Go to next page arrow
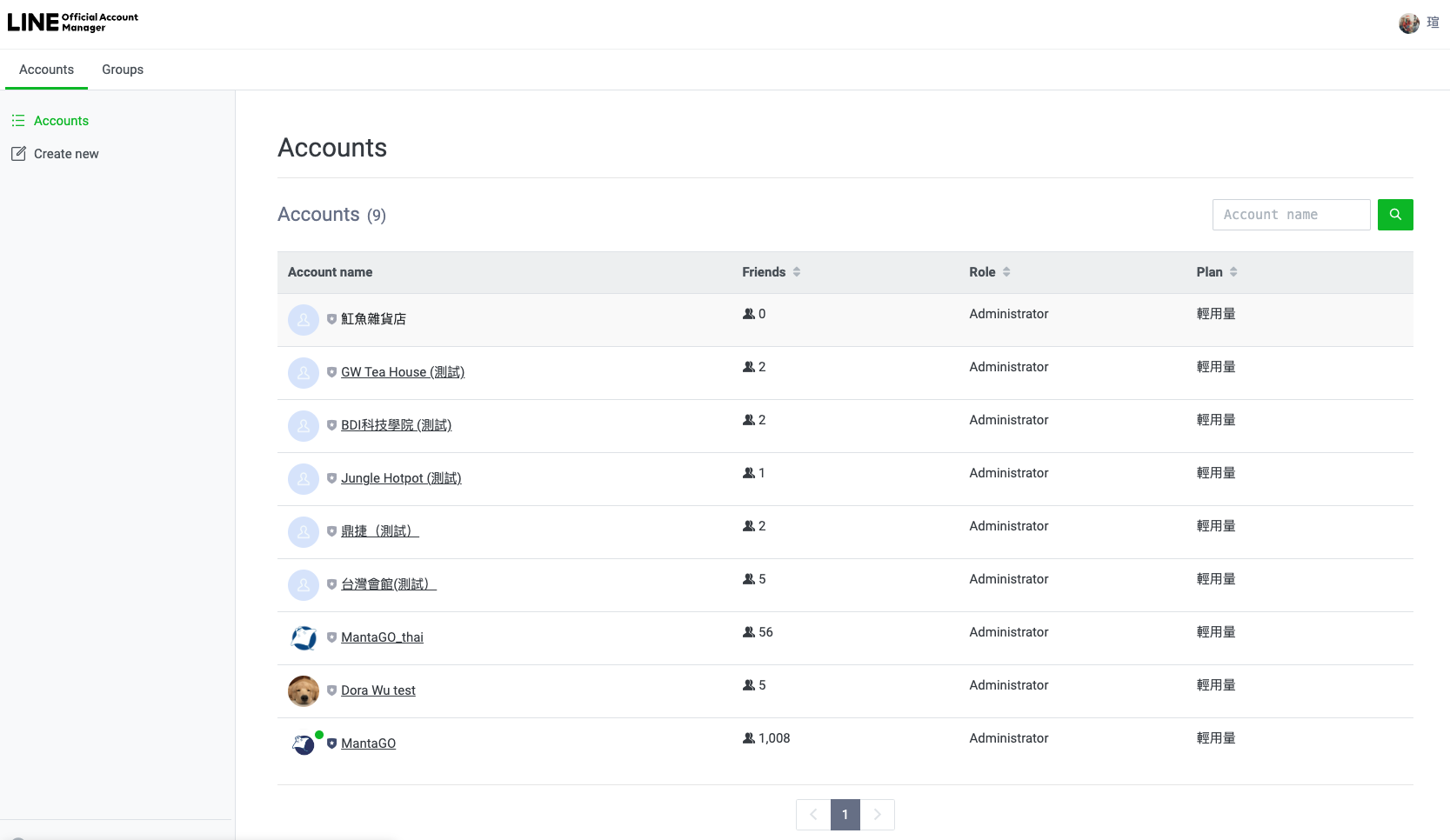 tap(877, 815)
